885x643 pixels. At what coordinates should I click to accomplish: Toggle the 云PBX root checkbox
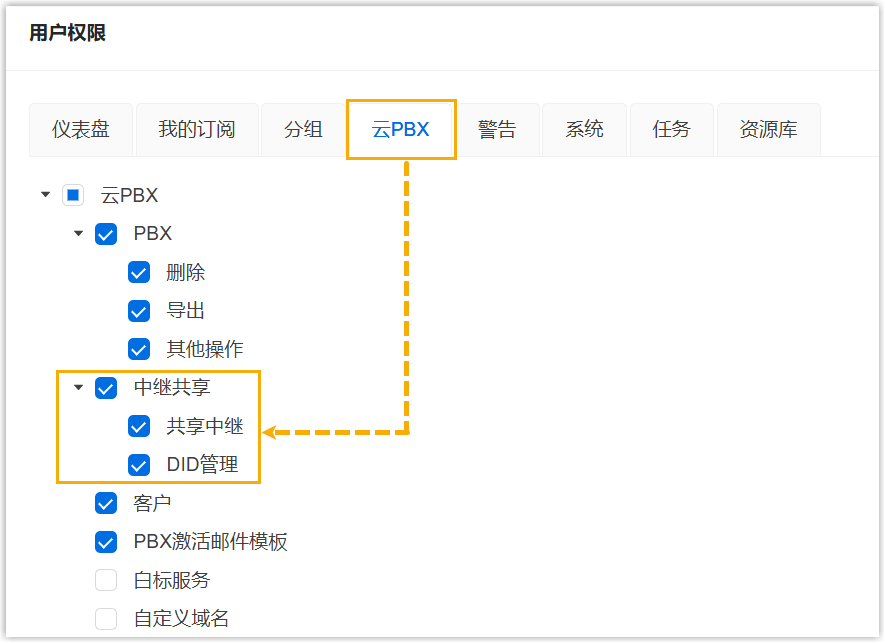[x=73, y=195]
